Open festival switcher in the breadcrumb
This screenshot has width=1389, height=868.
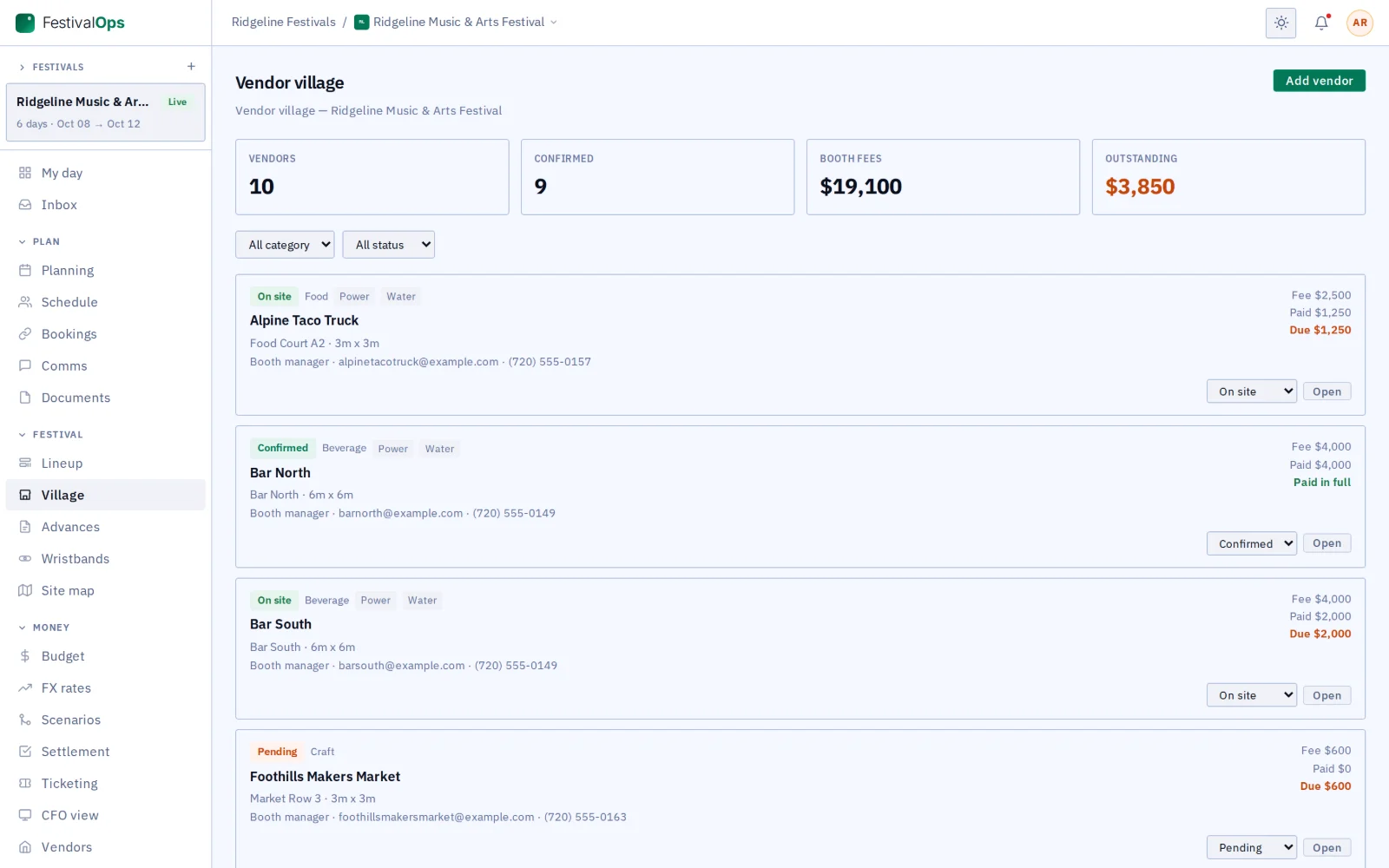[456, 23]
